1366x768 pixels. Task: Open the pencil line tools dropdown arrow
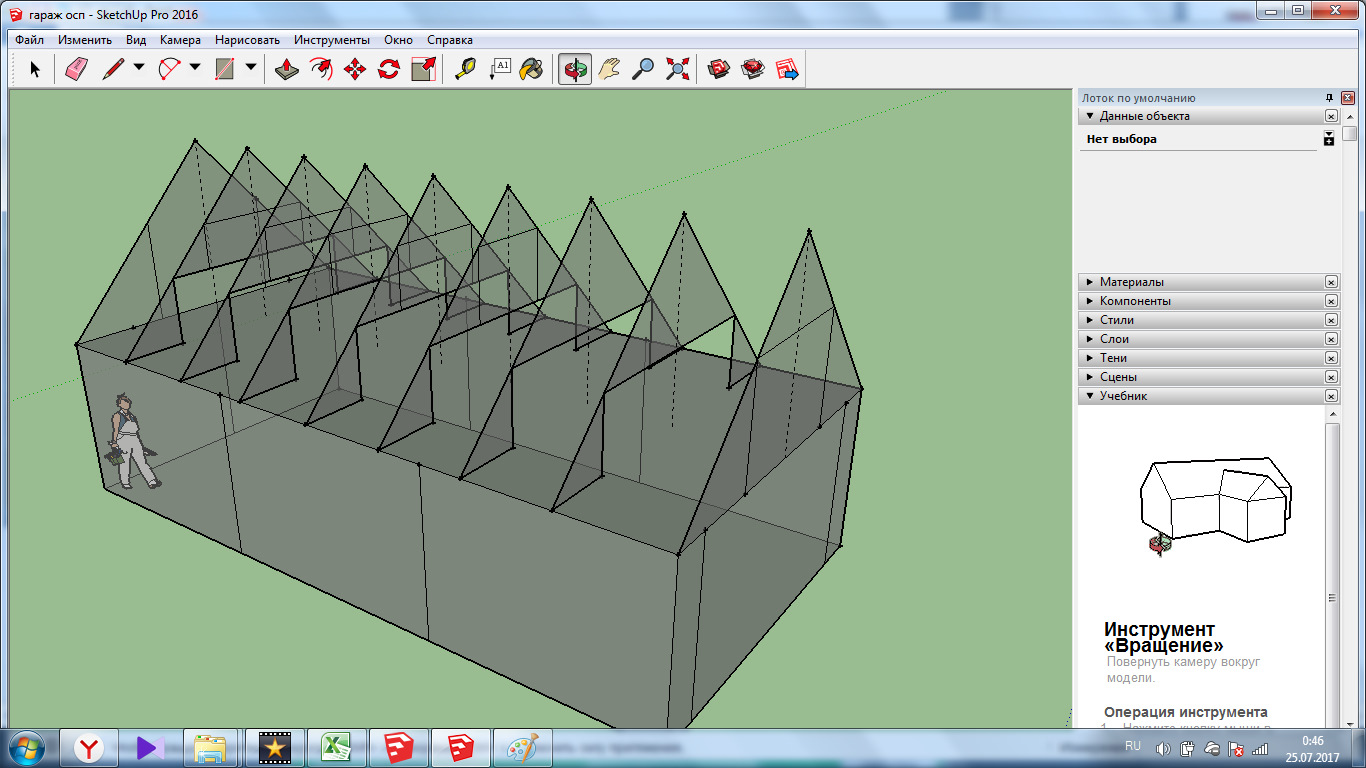139,68
